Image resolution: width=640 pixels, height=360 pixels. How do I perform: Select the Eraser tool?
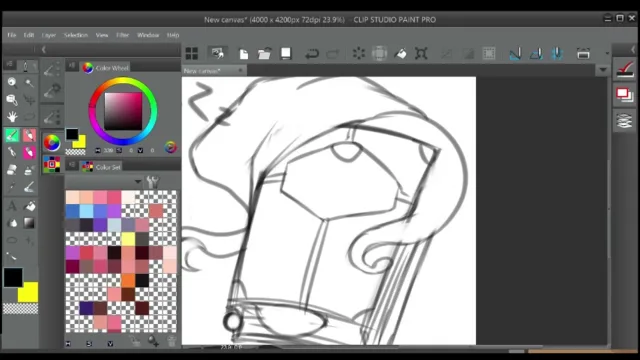(x=12, y=169)
